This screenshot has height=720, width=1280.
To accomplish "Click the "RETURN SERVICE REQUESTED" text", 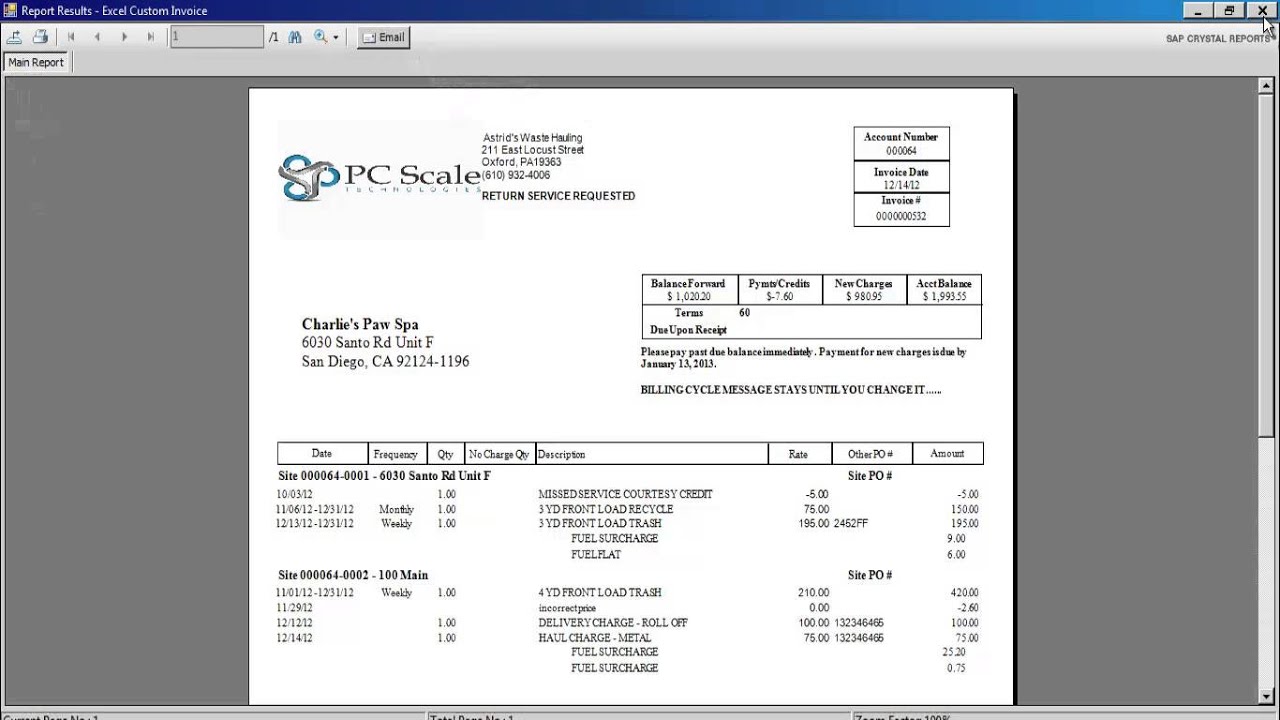I will (x=558, y=196).
